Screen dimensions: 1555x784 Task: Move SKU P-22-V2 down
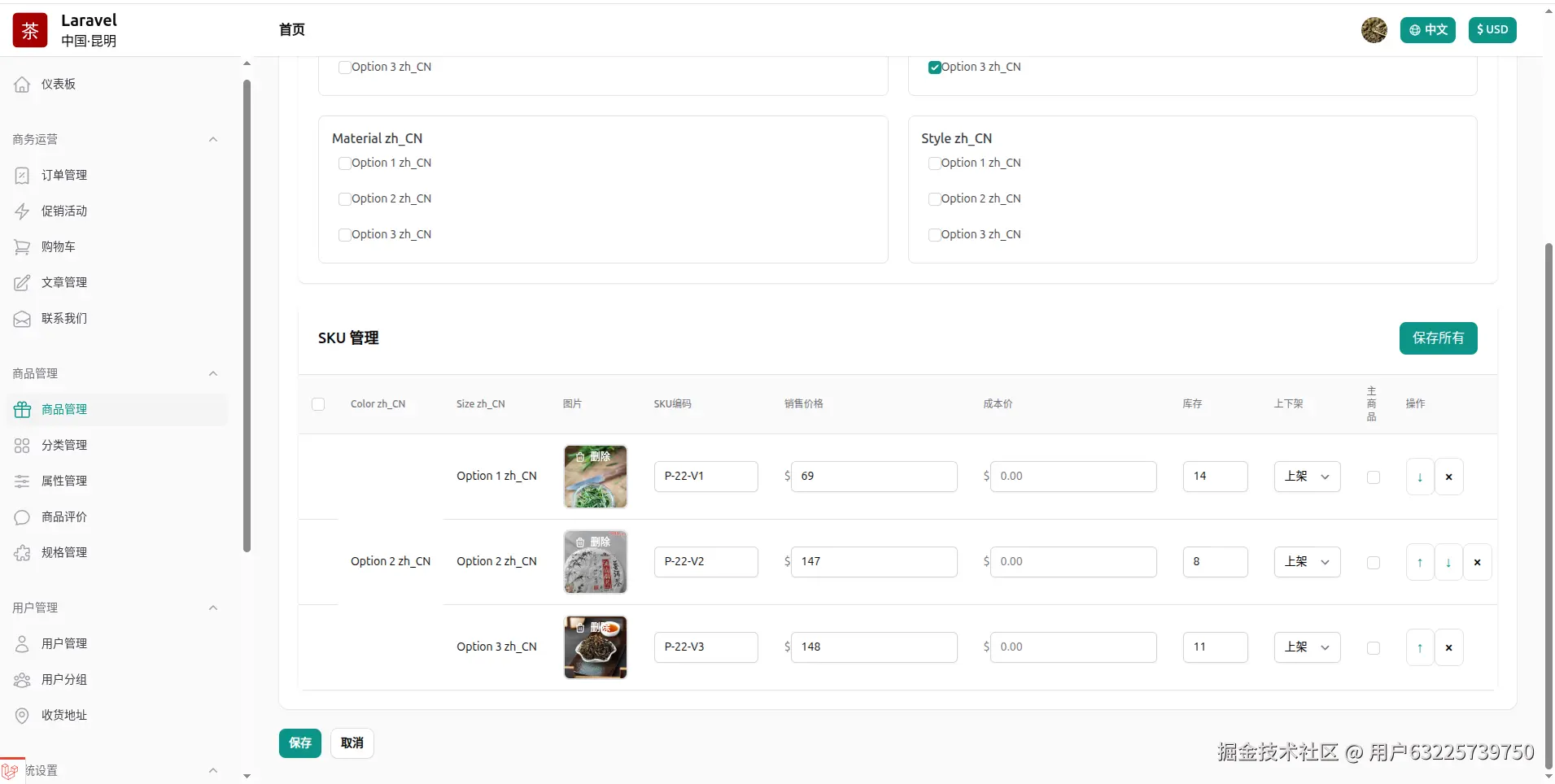point(1448,563)
